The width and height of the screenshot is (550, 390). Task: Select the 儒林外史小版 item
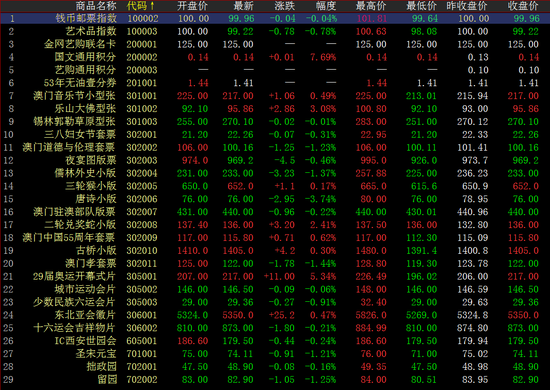click(85, 173)
